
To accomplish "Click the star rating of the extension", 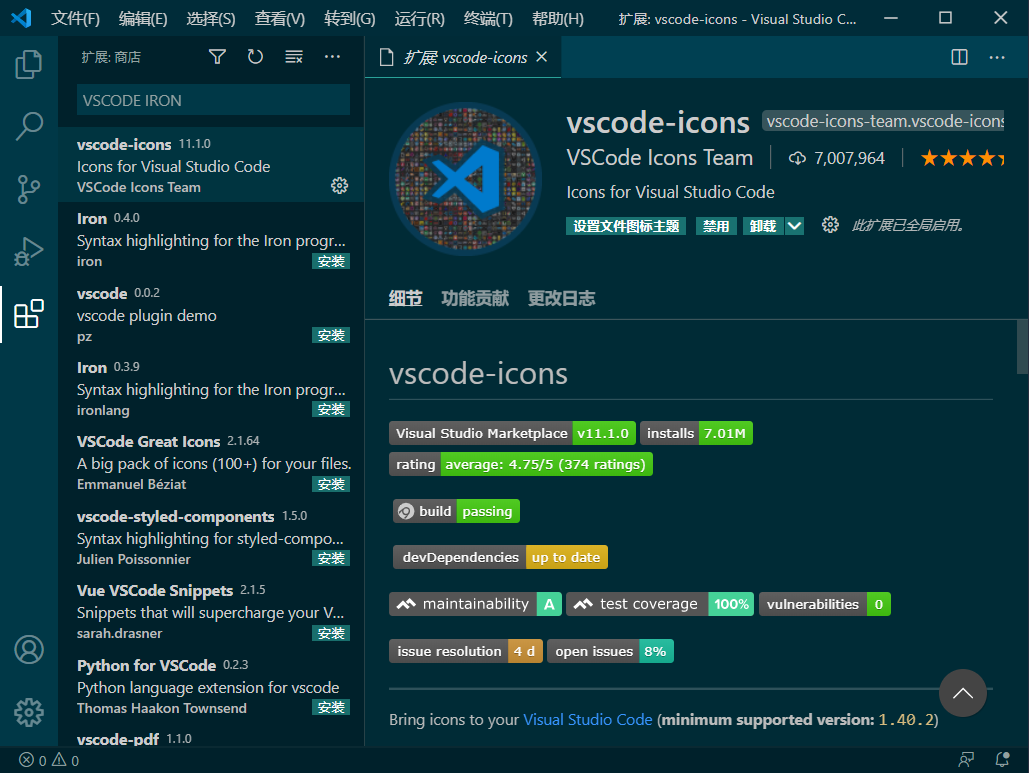I will (962, 158).
